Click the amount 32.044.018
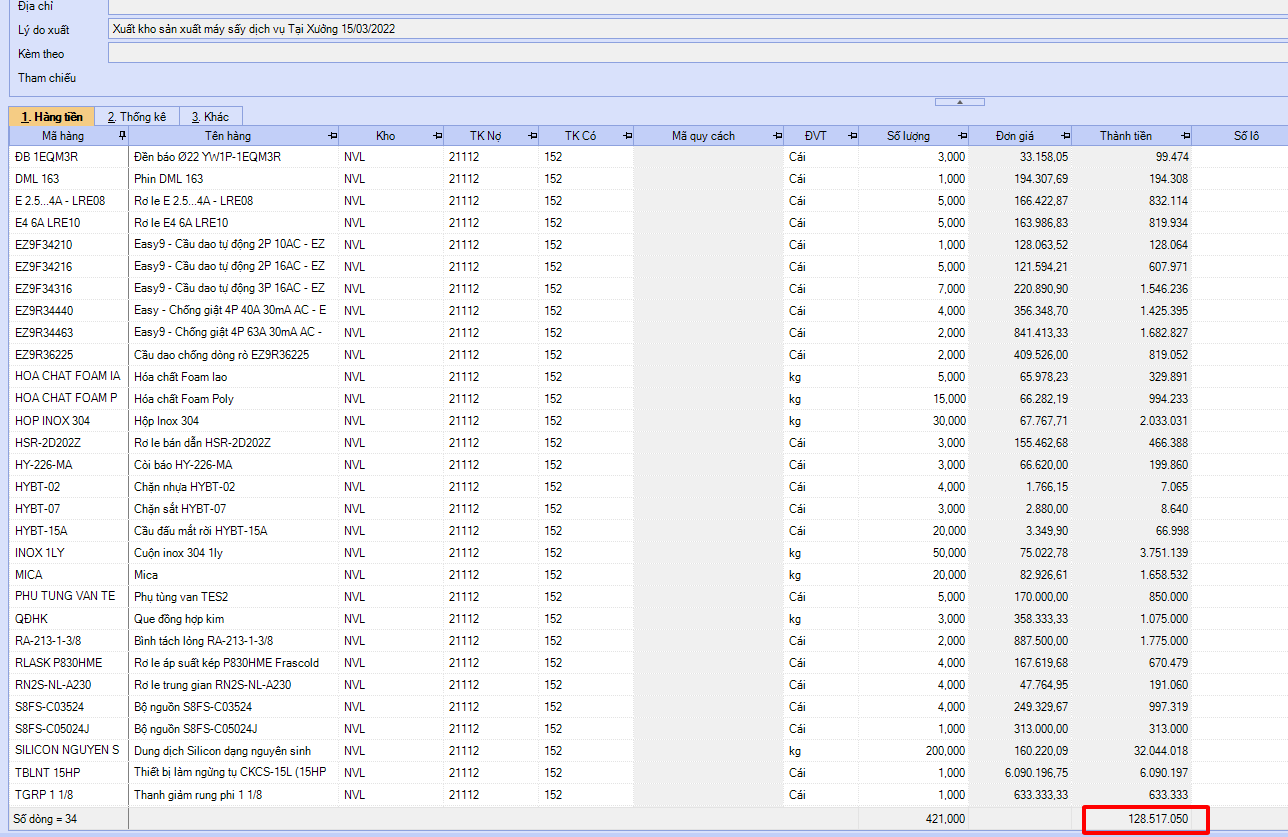 tap(1160, 751)
